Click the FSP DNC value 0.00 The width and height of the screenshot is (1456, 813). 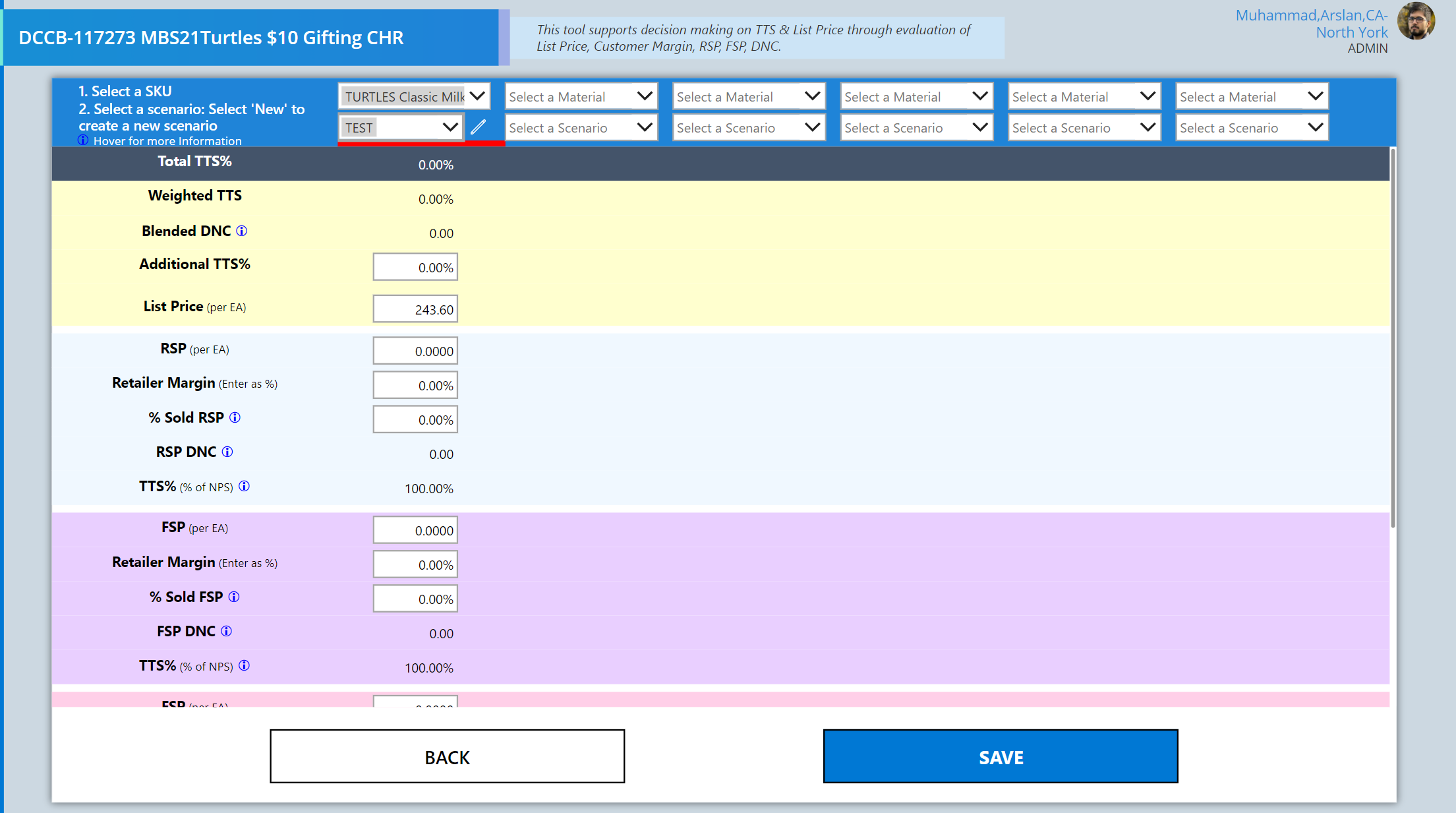(441, 634)
